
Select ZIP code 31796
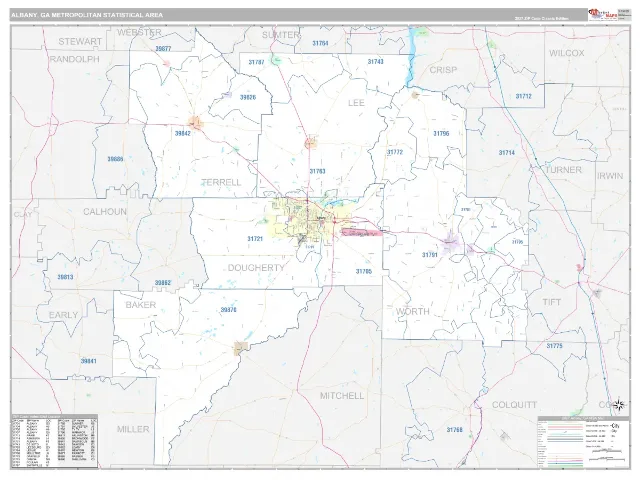[x=441, y=133]
